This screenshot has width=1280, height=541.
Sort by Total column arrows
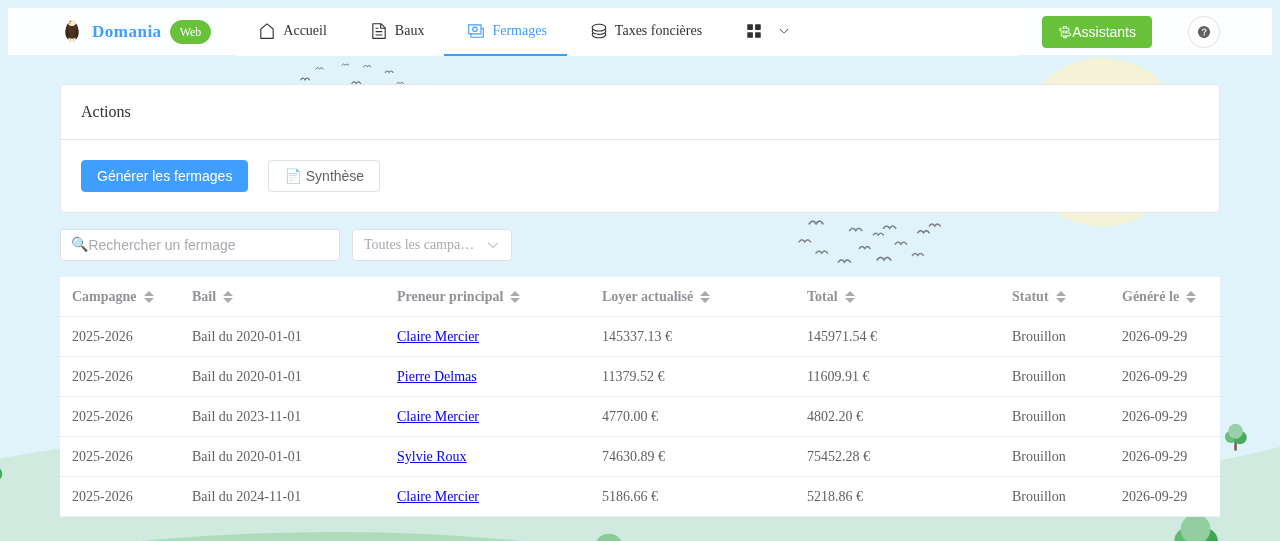coord(850,297)
